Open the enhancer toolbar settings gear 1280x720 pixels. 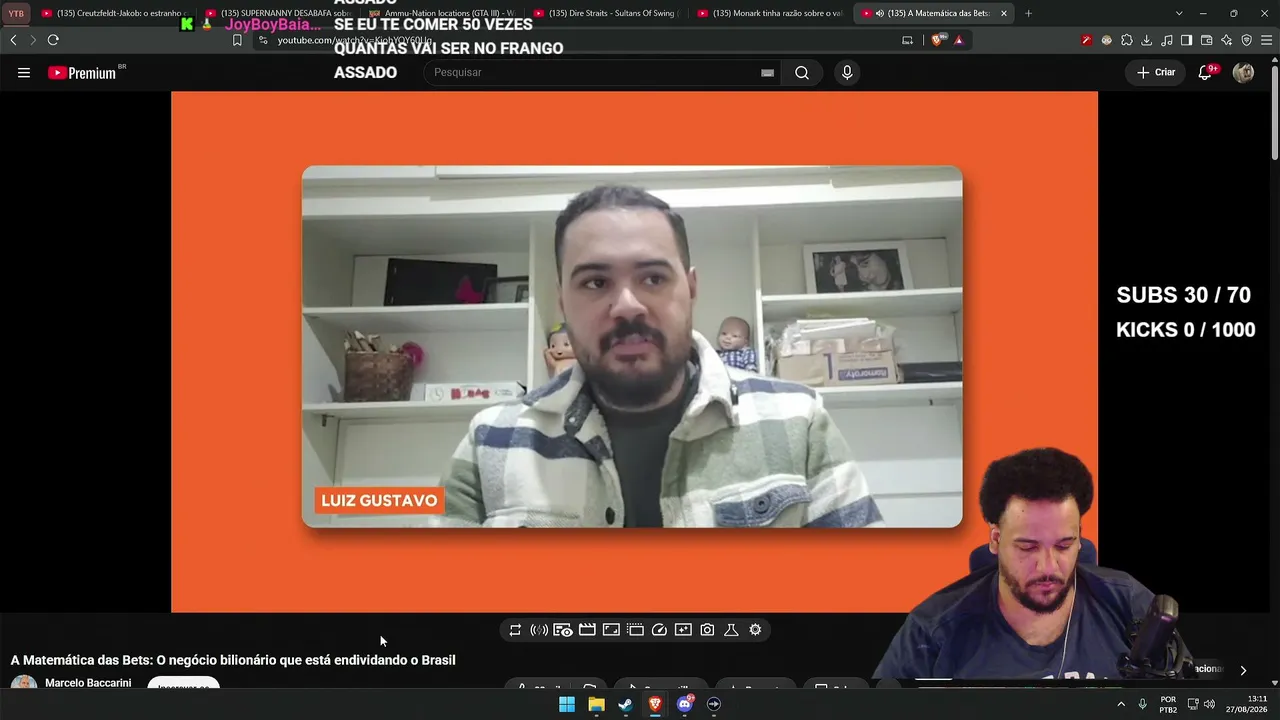755,630
